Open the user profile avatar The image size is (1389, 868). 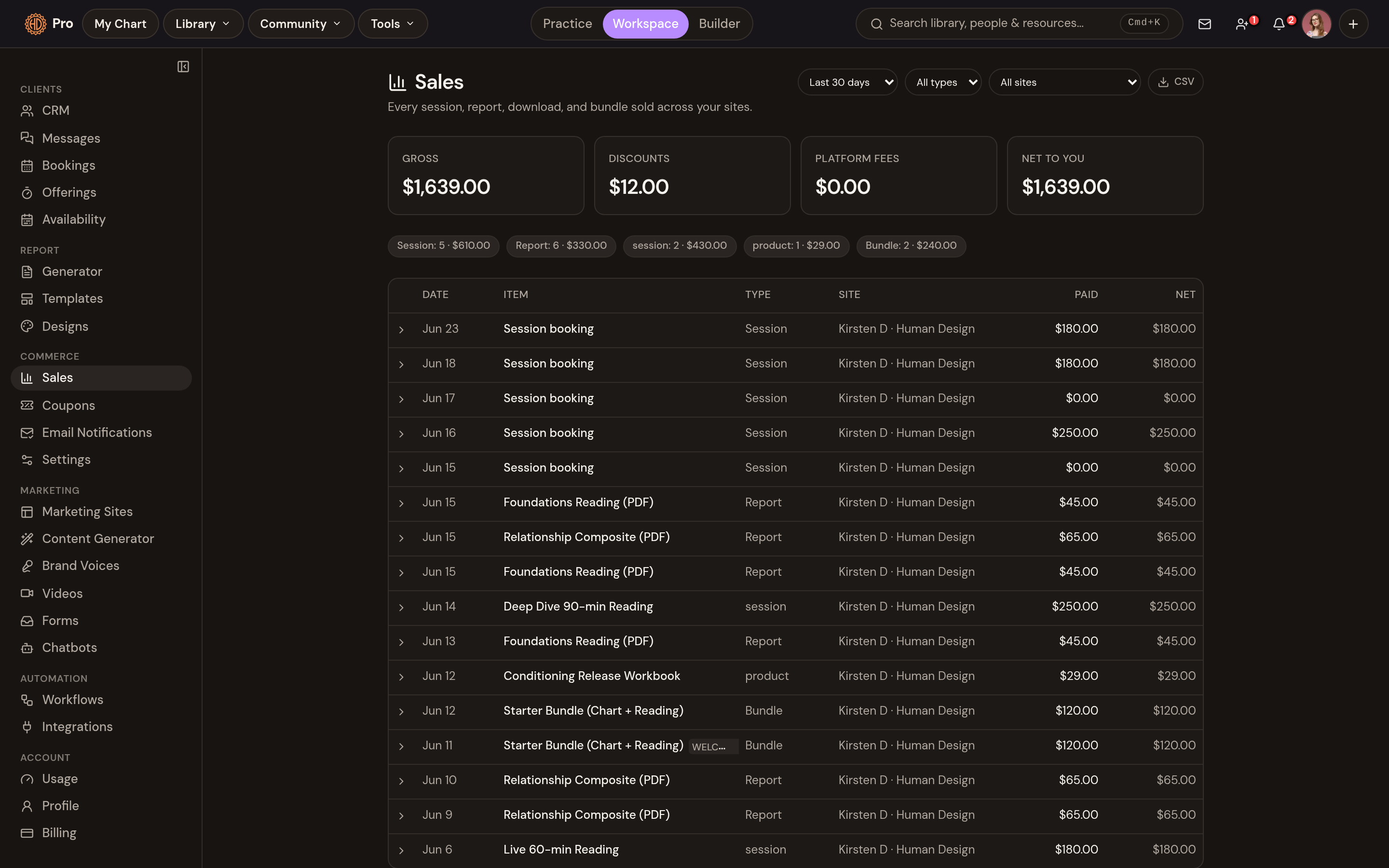1316,24
